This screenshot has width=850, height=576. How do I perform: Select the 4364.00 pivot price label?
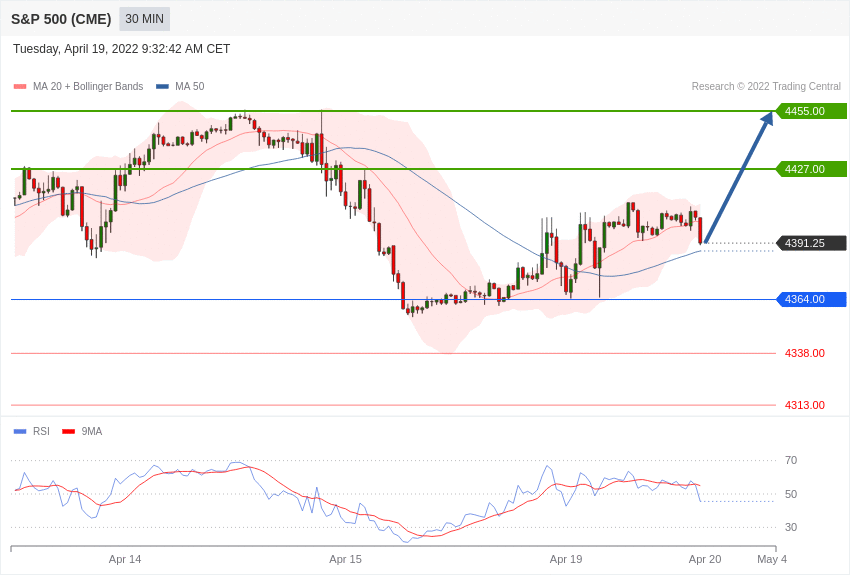811,299
